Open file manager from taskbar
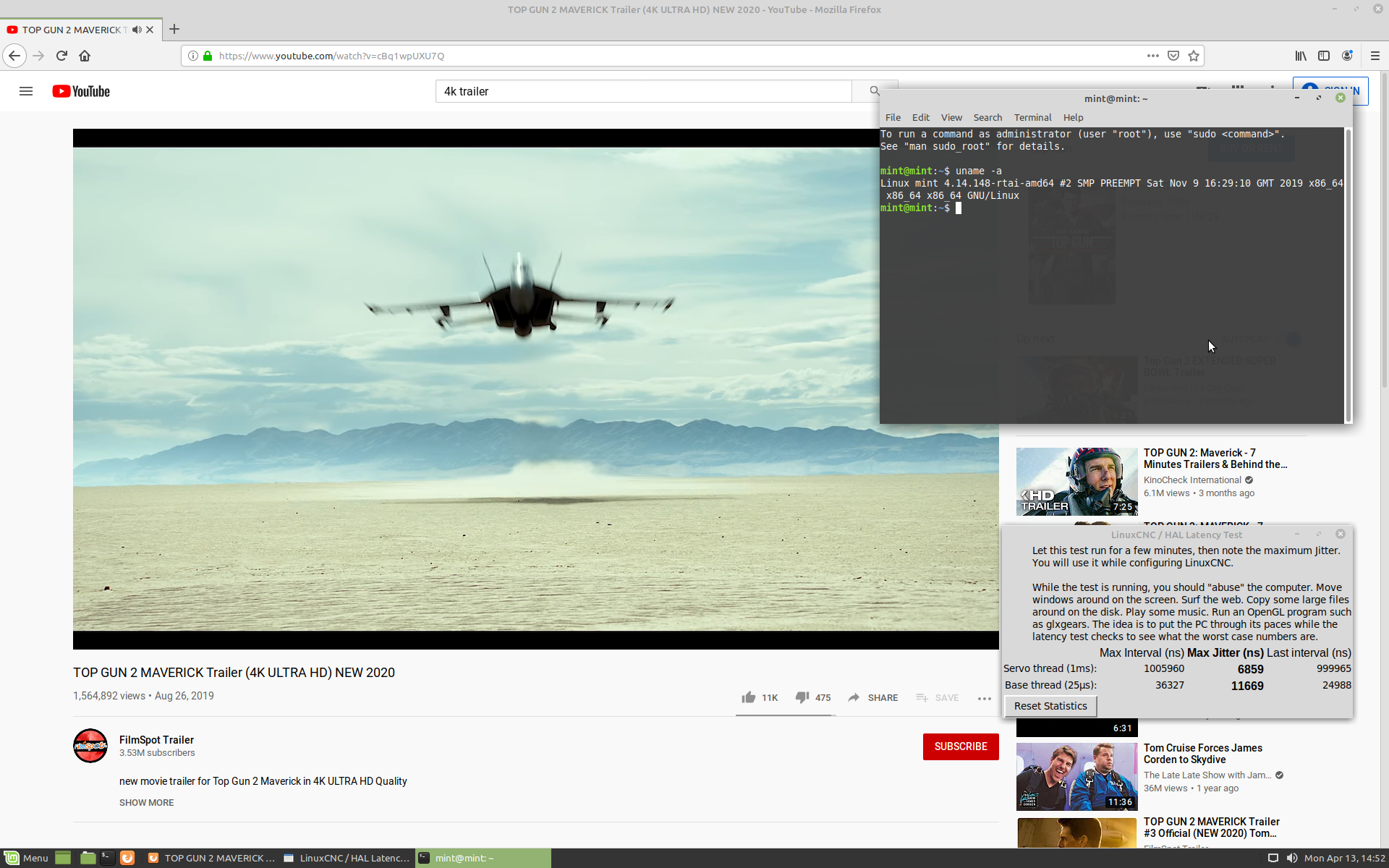1389x868 pixels. 88,858
